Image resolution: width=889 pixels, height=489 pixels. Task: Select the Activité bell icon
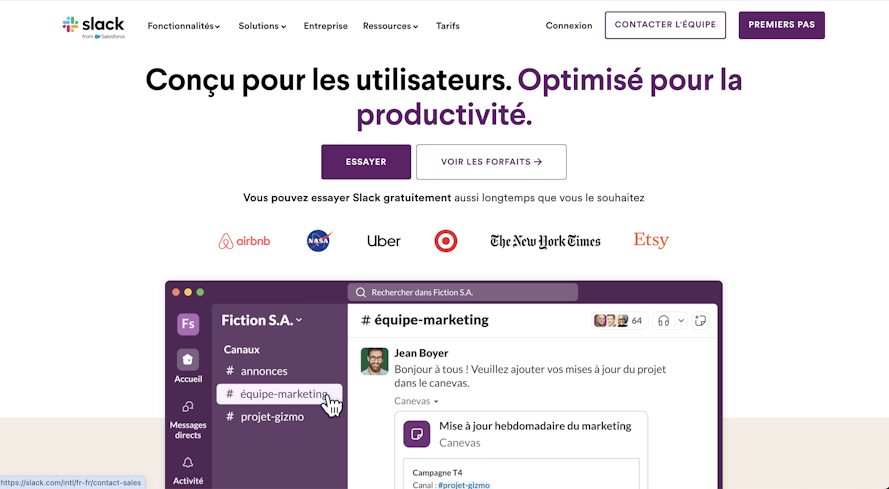click(188, 463)
